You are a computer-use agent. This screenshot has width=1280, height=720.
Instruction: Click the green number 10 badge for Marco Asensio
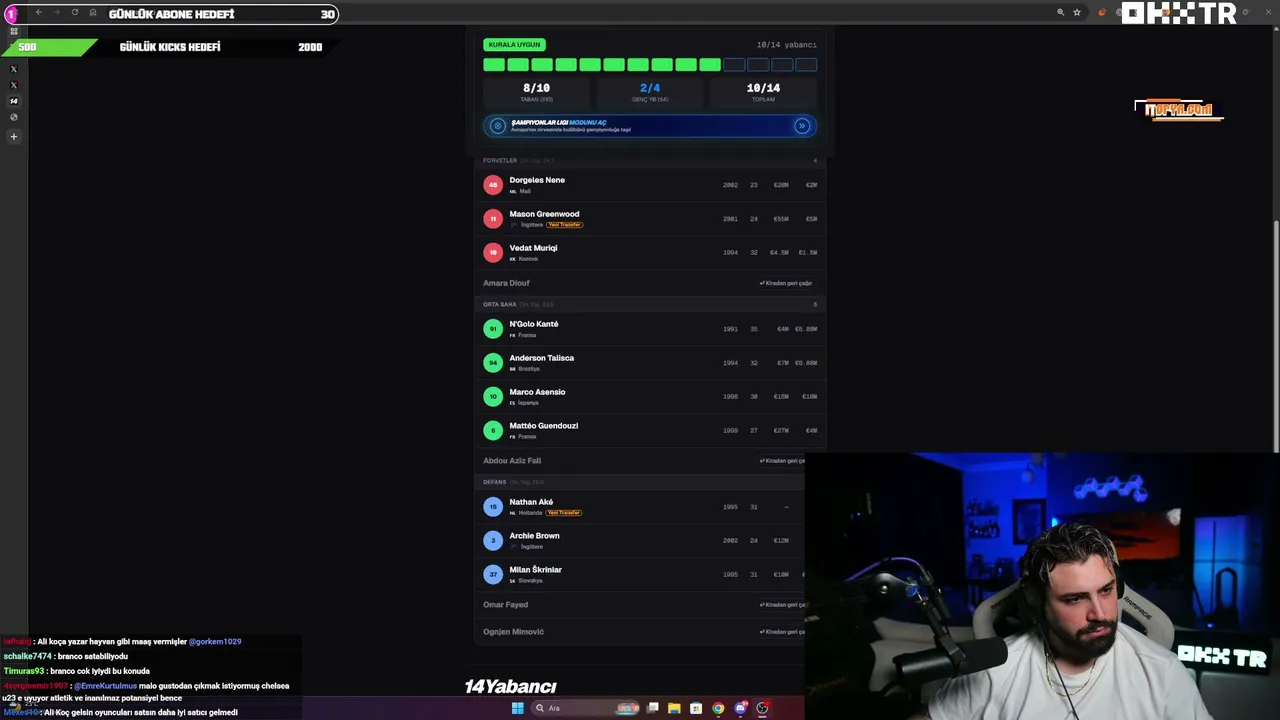pyautogui.click(x=493, y=397)
